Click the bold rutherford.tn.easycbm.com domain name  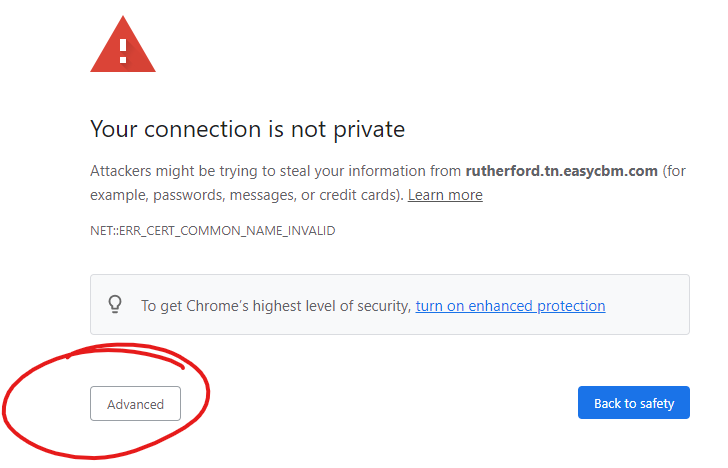[x=561, y=171]
